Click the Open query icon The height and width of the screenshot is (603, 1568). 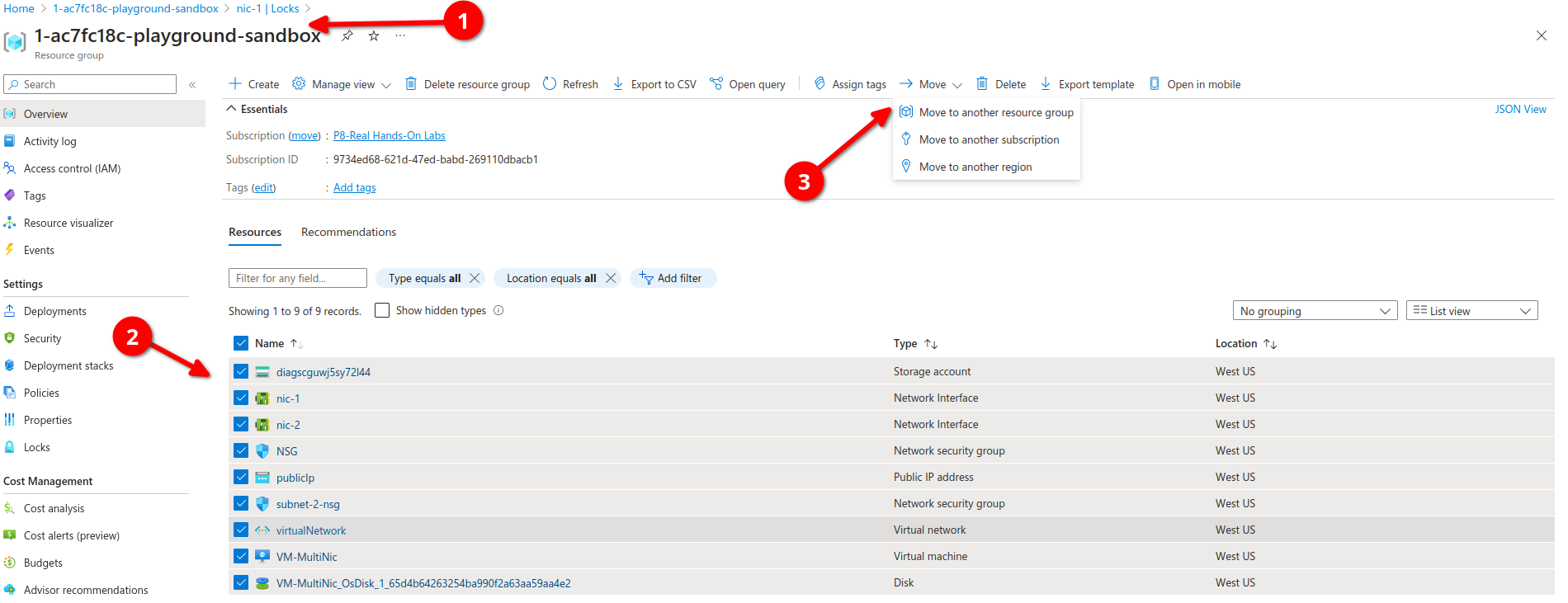(716, 84)
